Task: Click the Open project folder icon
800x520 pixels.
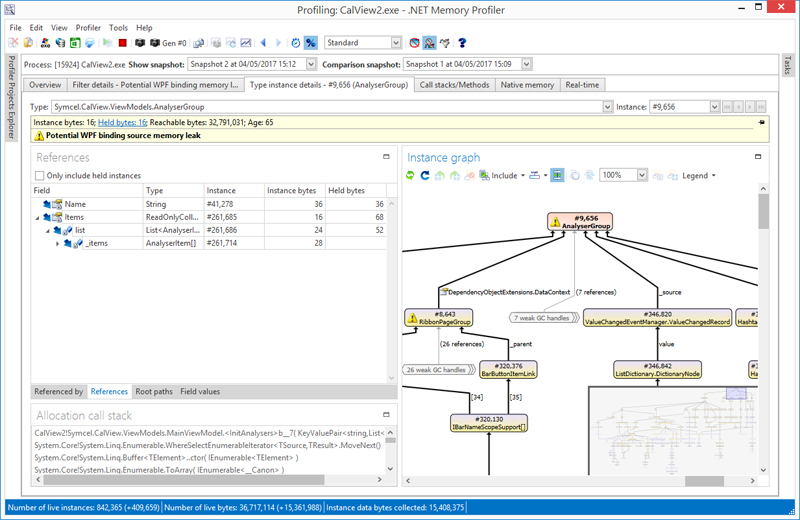Action: pos(29,43)
